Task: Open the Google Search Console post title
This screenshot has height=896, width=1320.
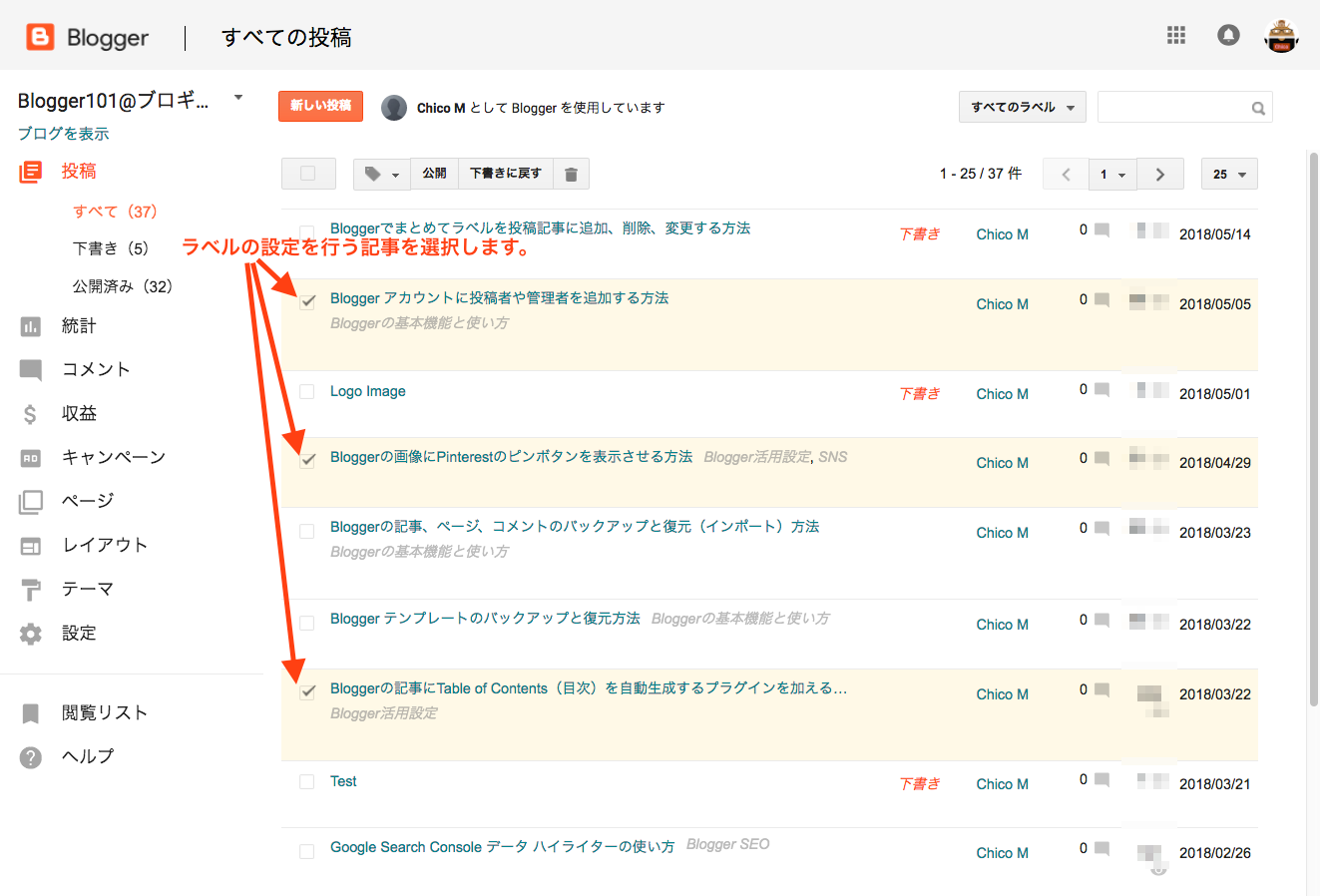Action: pyautogui.click(x=503, y=847)
